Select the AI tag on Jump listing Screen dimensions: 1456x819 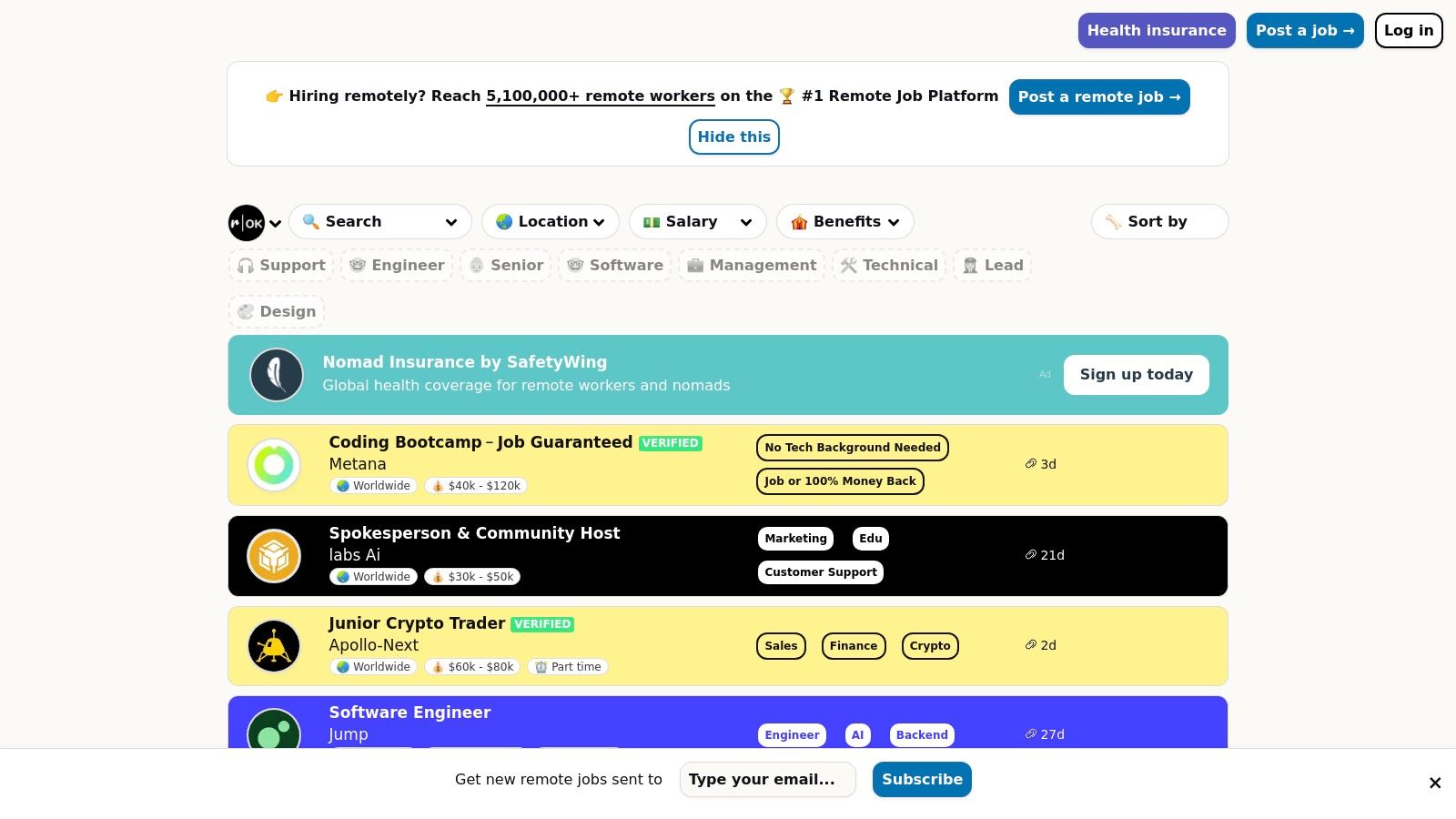click(x=858, y=735)
